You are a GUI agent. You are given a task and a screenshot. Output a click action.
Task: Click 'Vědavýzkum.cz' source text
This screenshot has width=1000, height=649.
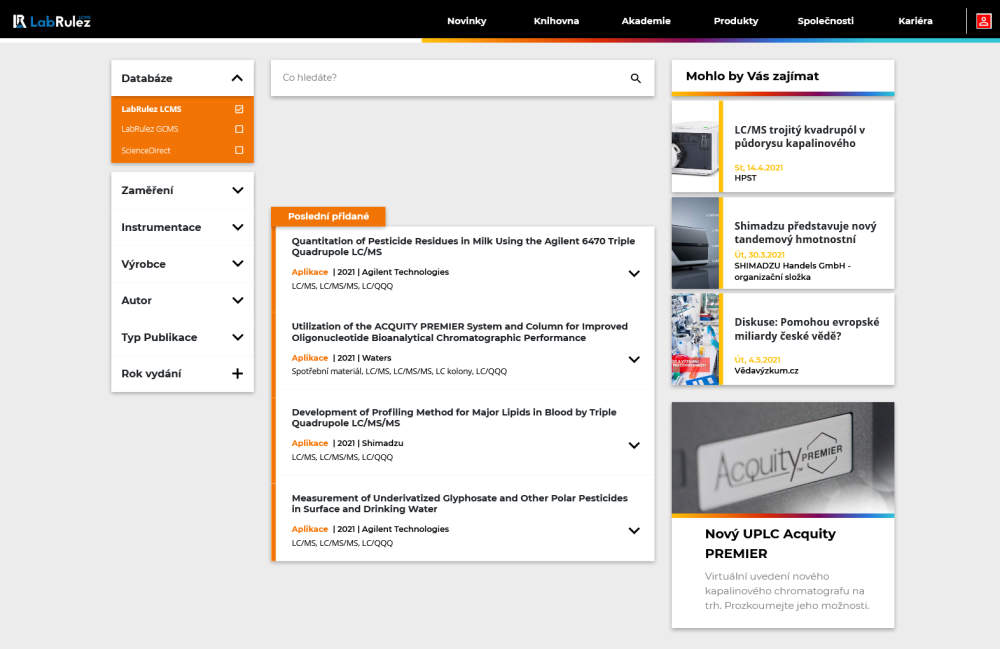click(x=766, y=370)
